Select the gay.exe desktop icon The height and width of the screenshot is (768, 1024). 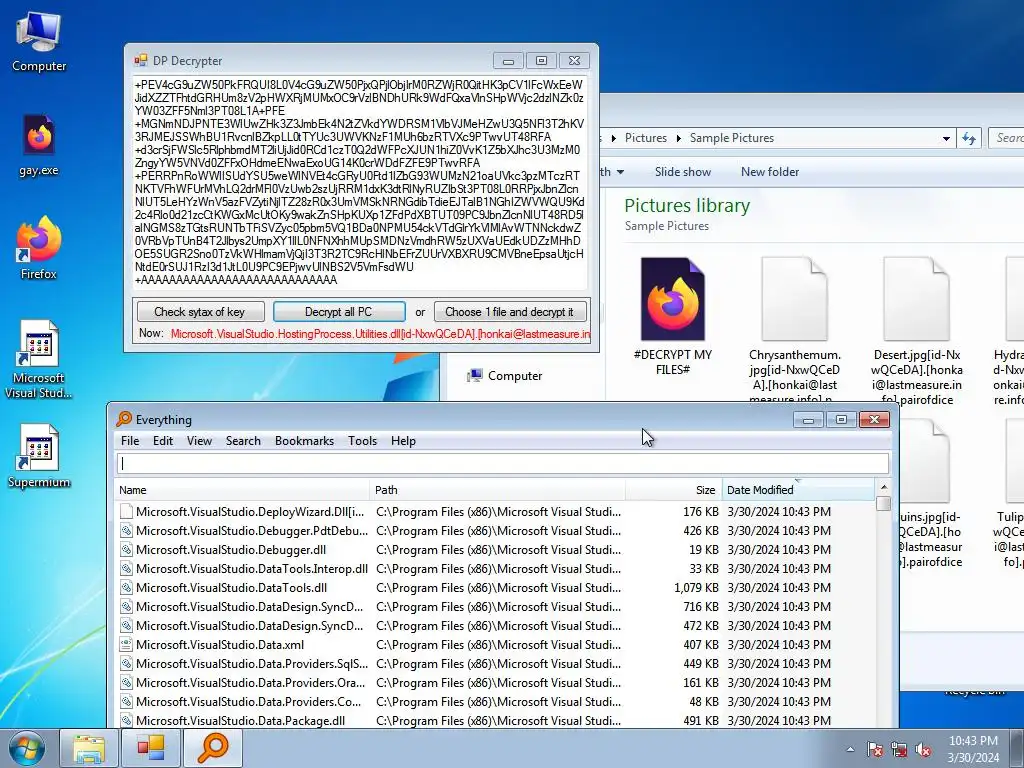[x=39, y=146]
